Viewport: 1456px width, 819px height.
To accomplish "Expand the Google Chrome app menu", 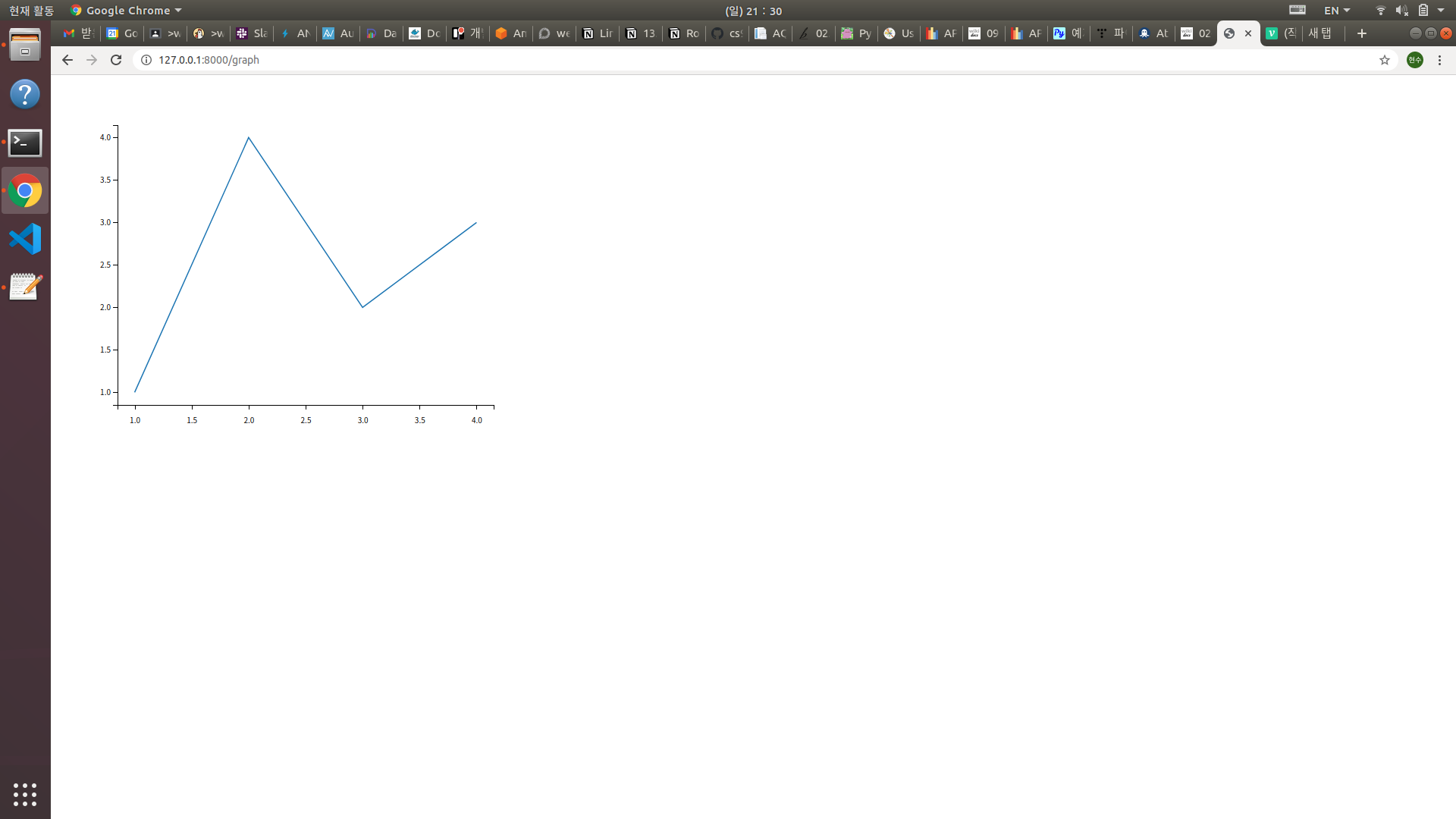I will pos(126,11).
